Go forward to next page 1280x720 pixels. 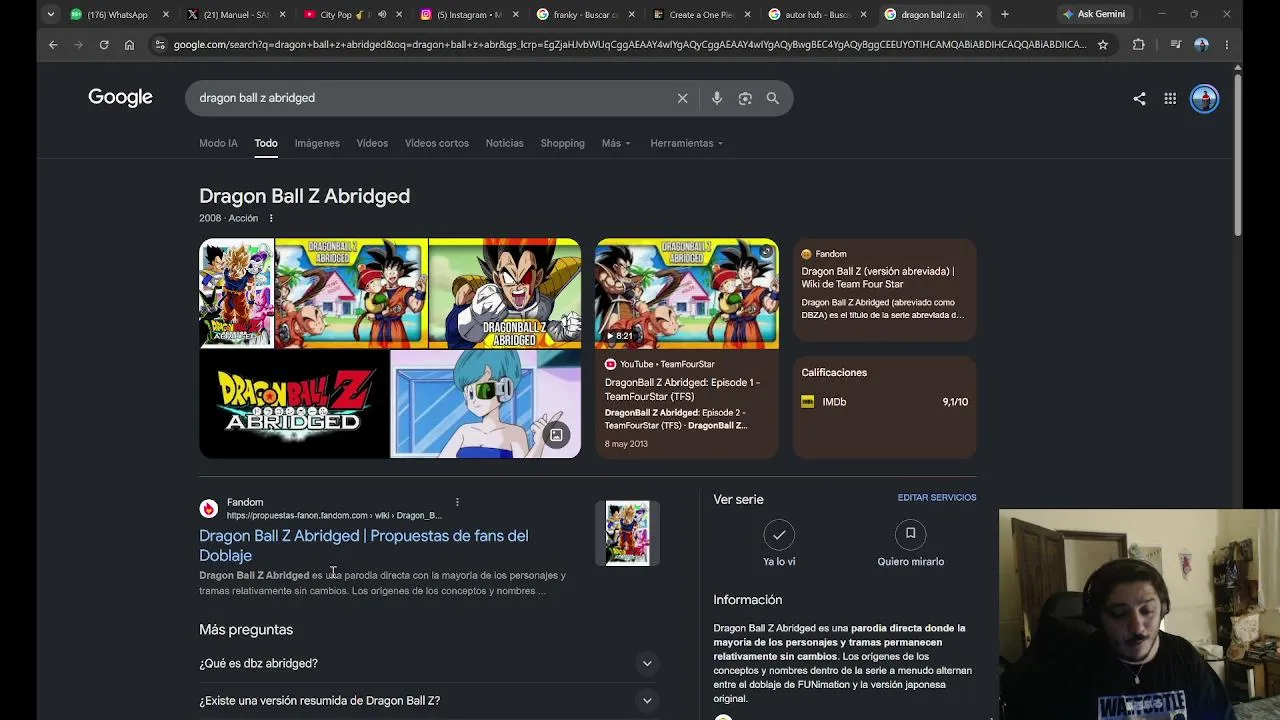[78, 44]
